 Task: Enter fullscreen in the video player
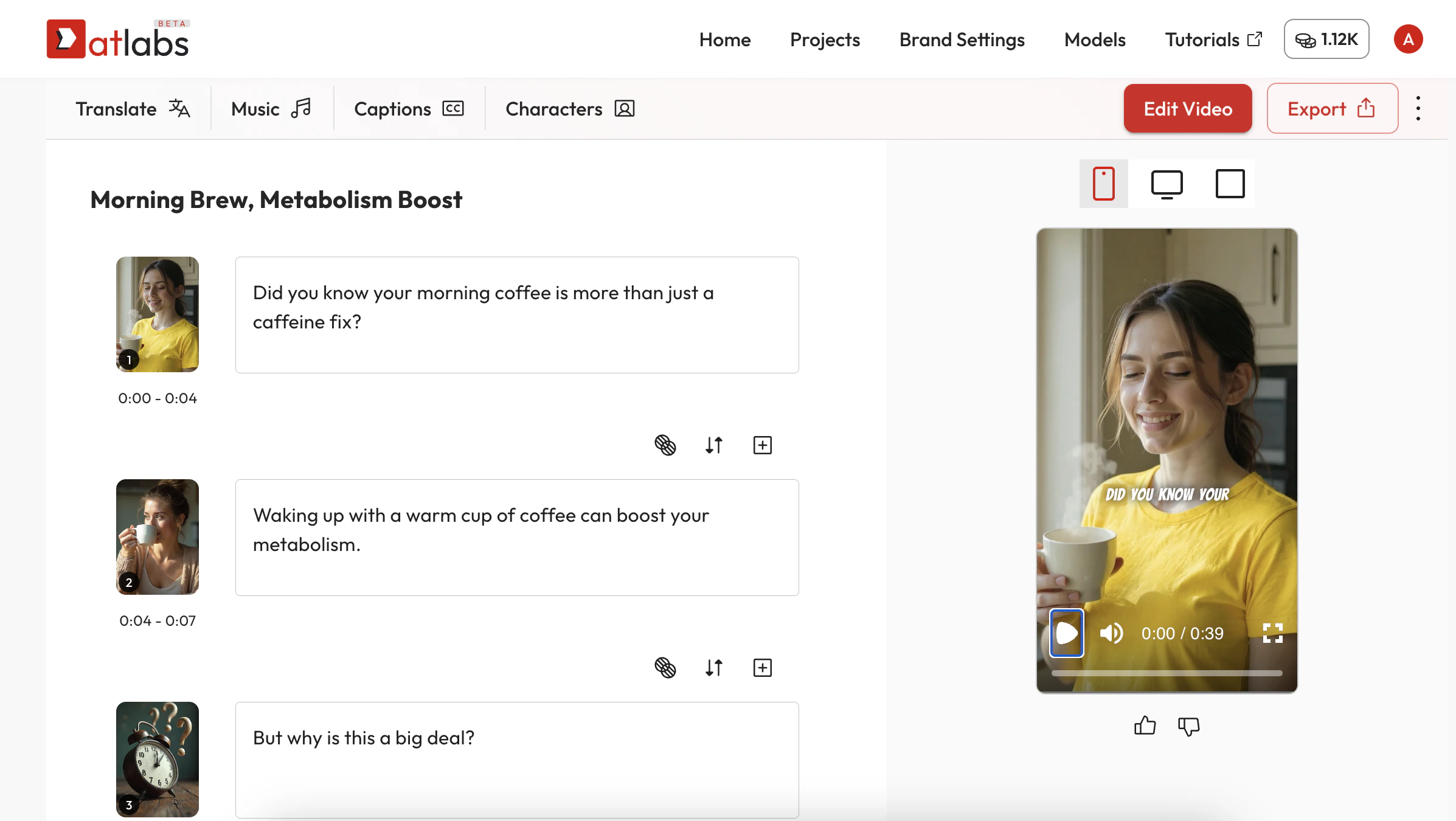tap(1272, 633)
